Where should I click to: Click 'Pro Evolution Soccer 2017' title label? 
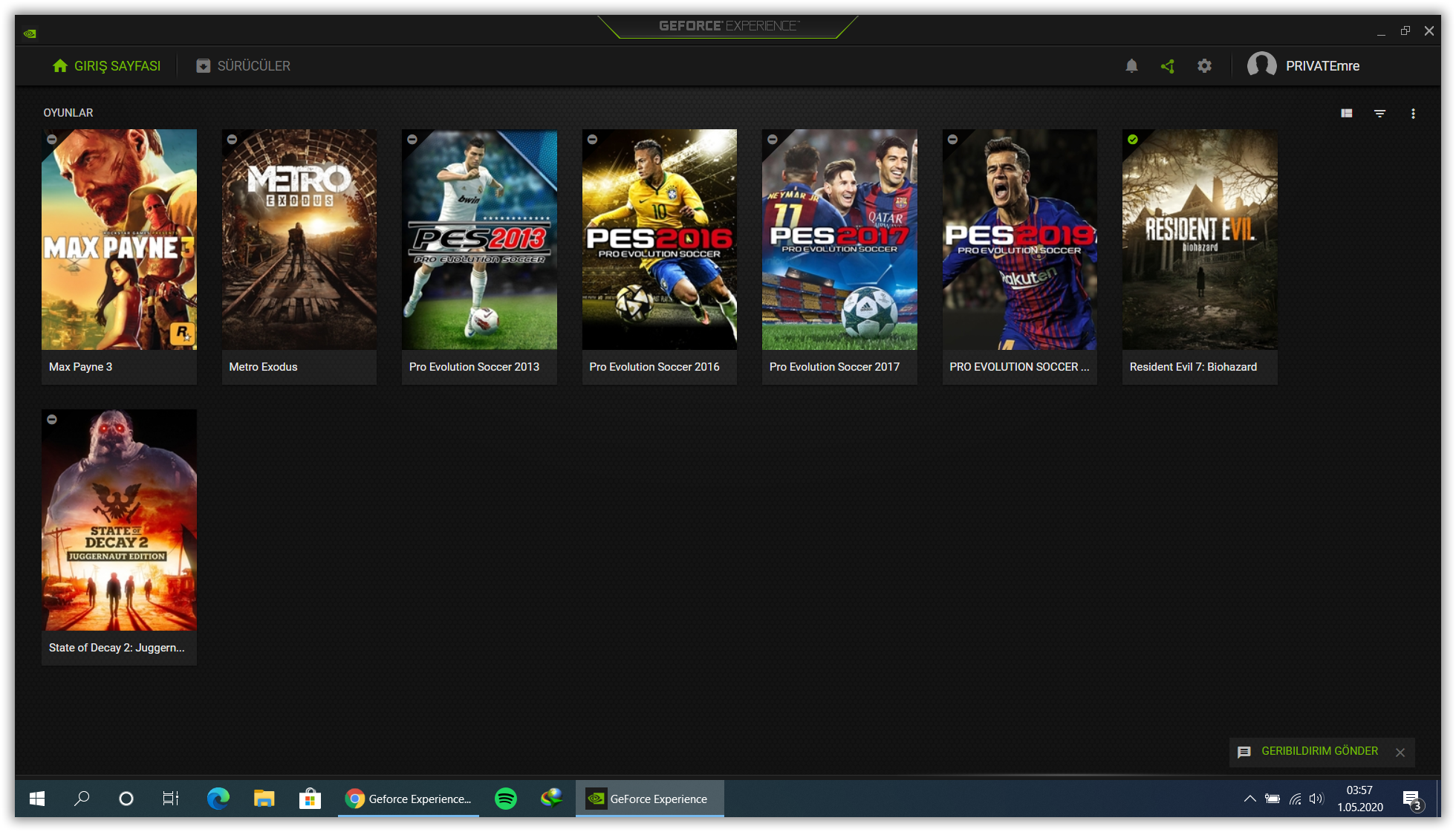tap(834, 367)
